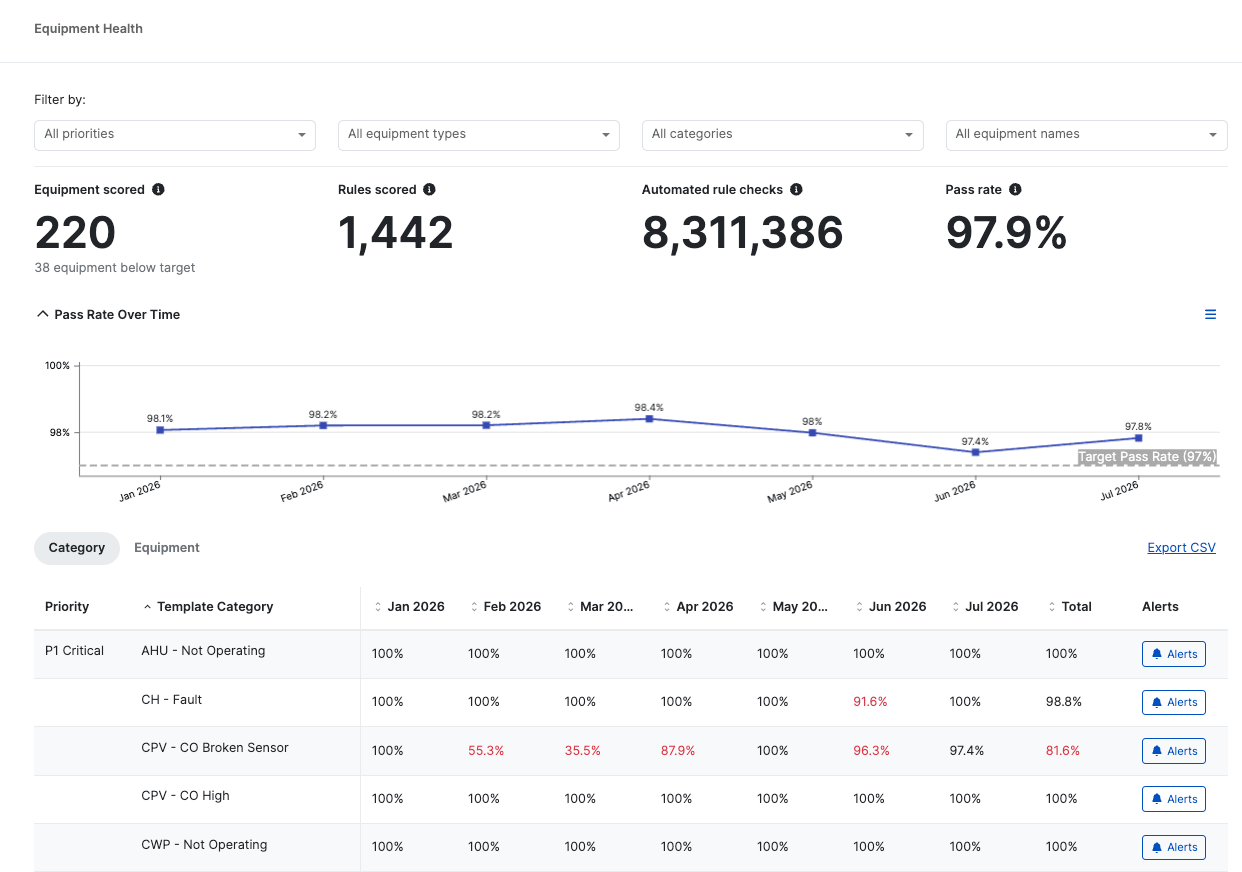Click the 98.8% total cell

pyautogui.click(x=1064, y=702)
